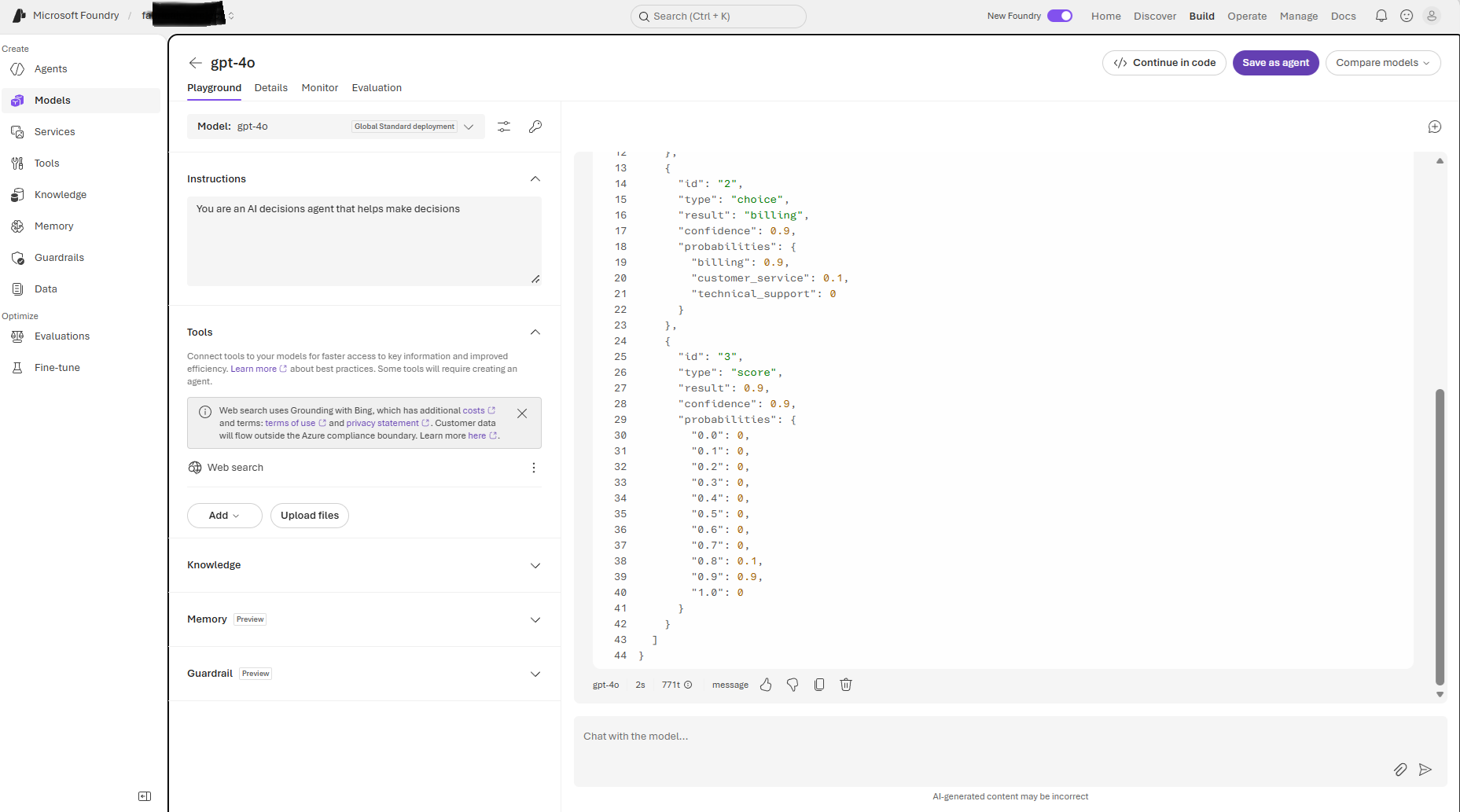Send the chat message

pyautogui.click(x=1425, y=770)
